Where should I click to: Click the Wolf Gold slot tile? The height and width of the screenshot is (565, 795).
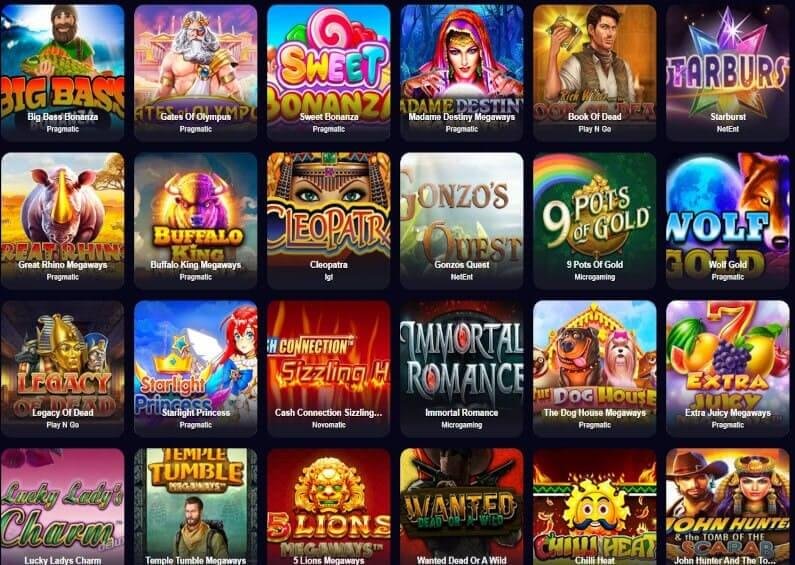(728, 221)
